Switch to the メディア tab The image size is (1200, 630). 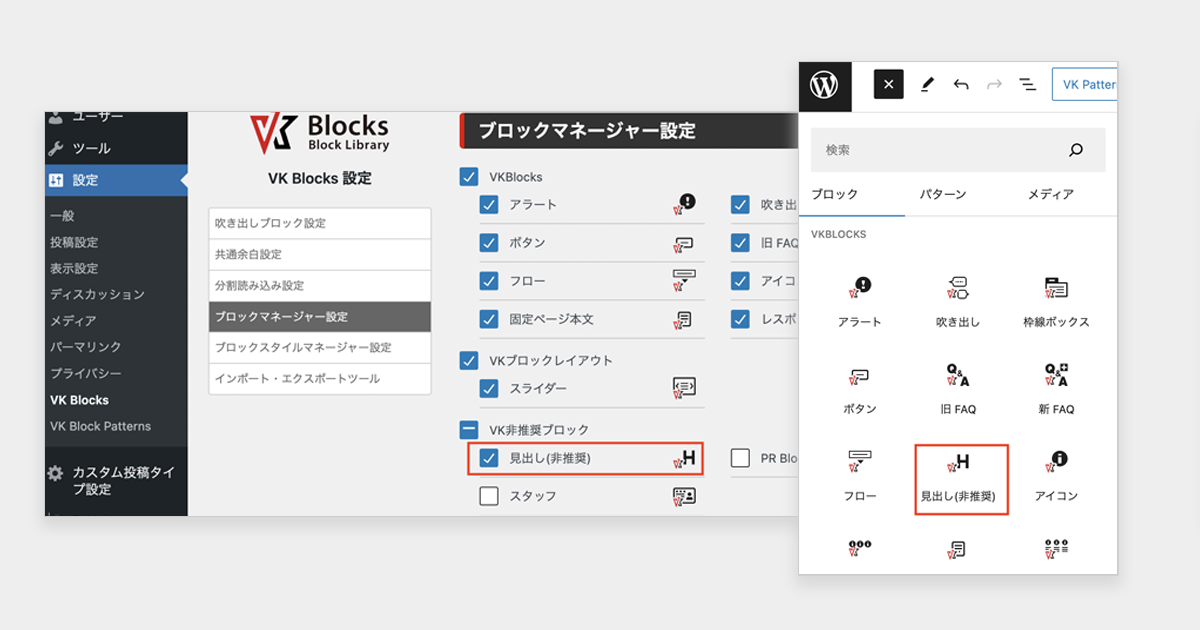1050,194
